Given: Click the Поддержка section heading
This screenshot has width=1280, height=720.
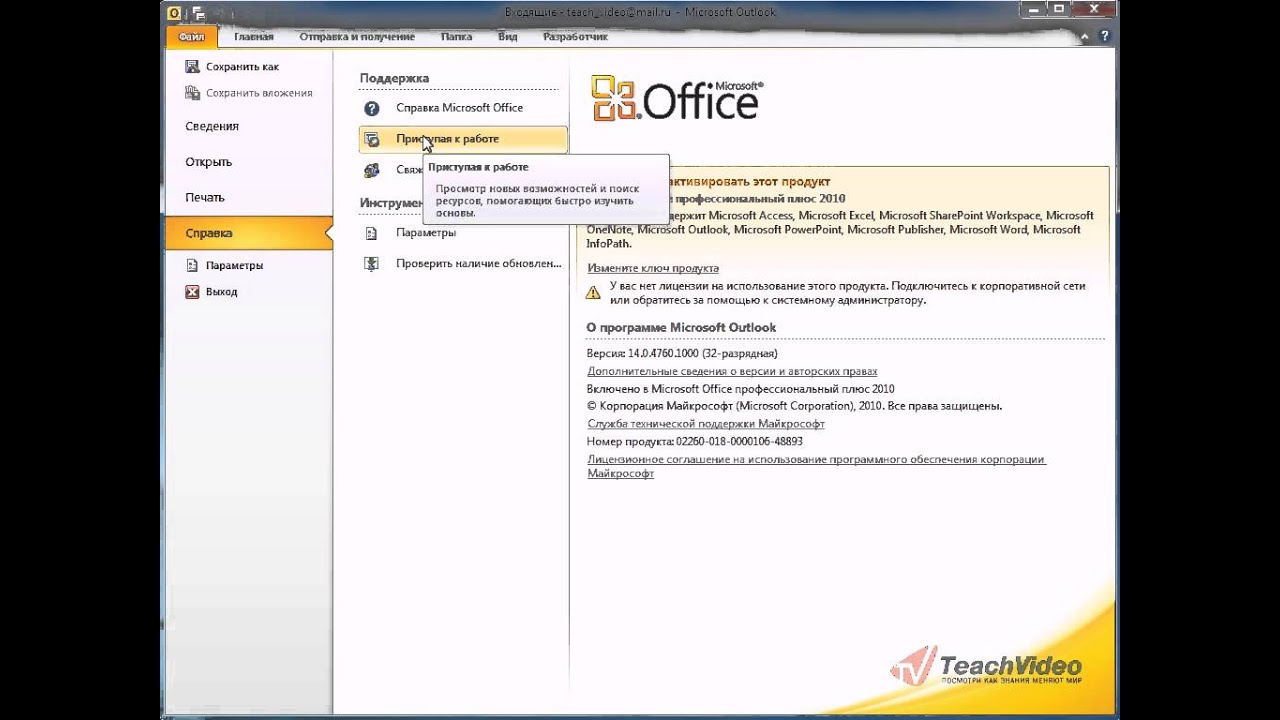Looking at the screenshot, I should point(394,78).
